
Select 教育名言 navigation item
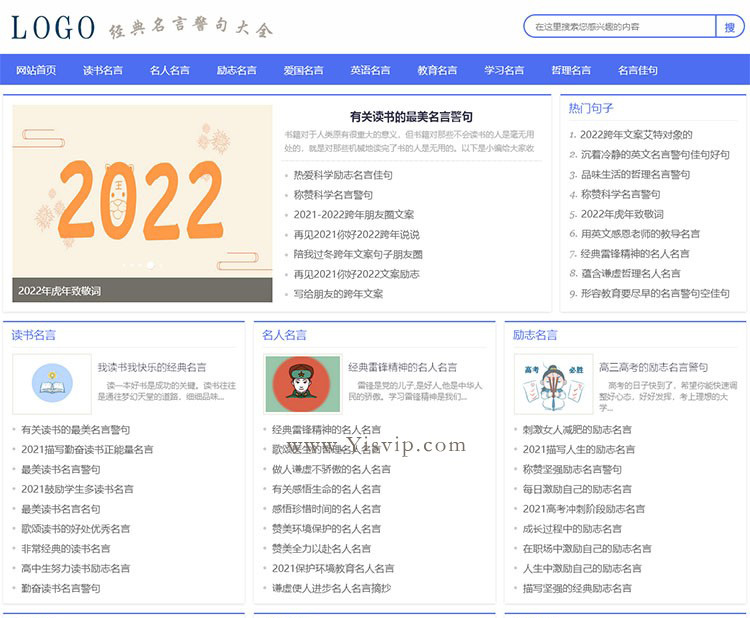[x=437, y=70]
